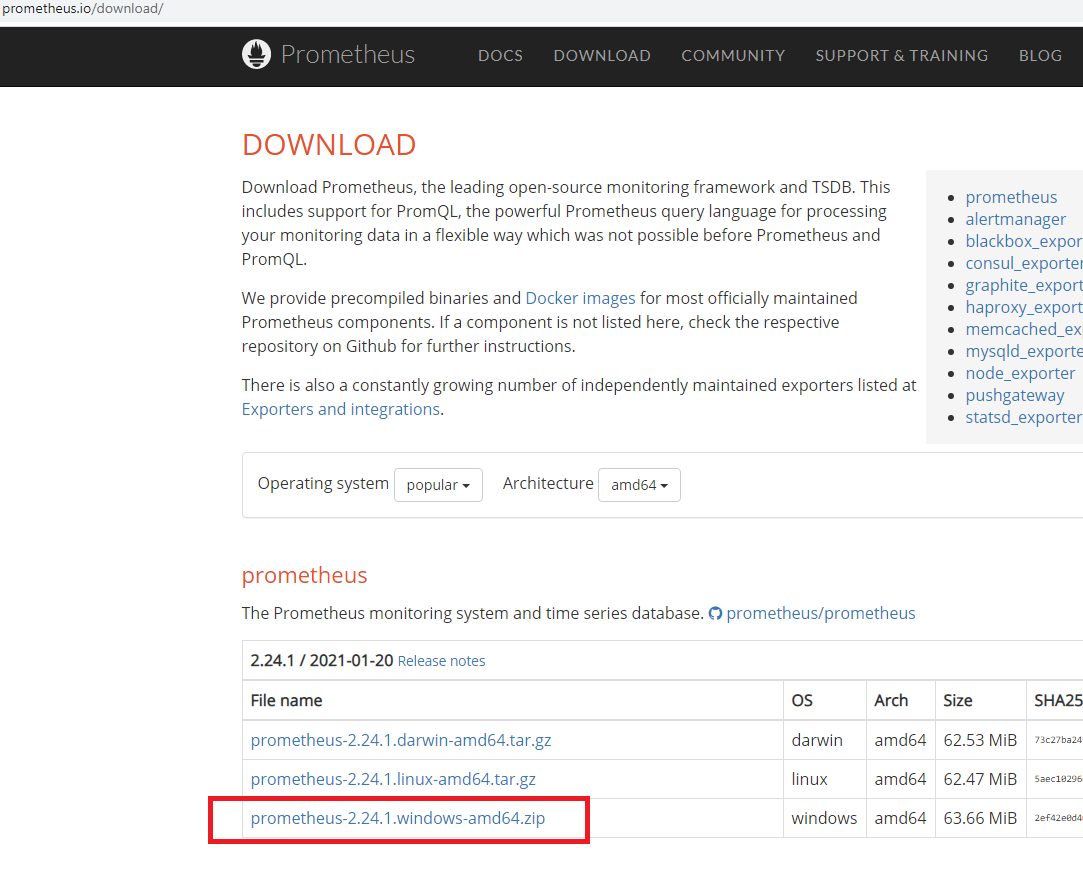Click the linux row checksum starting 5aec10296

point(1058,779)
